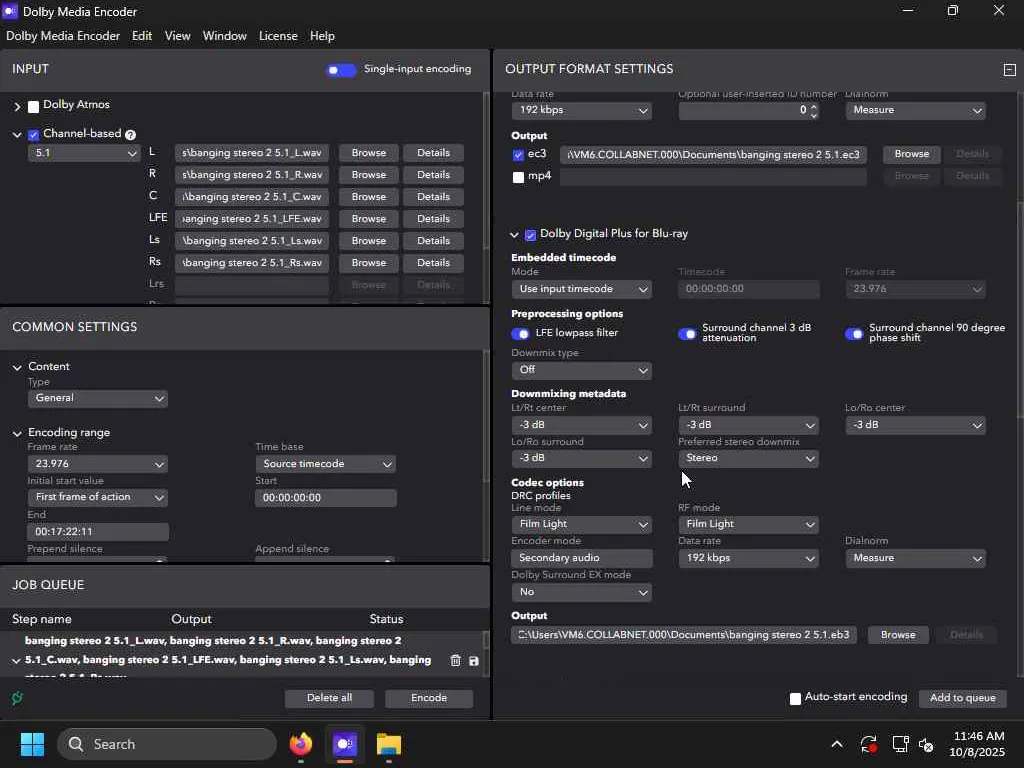Screen dimensions: 1024x768
Task: Open the Time base Source timecode dropdown
Action: (x=325, y=464)
